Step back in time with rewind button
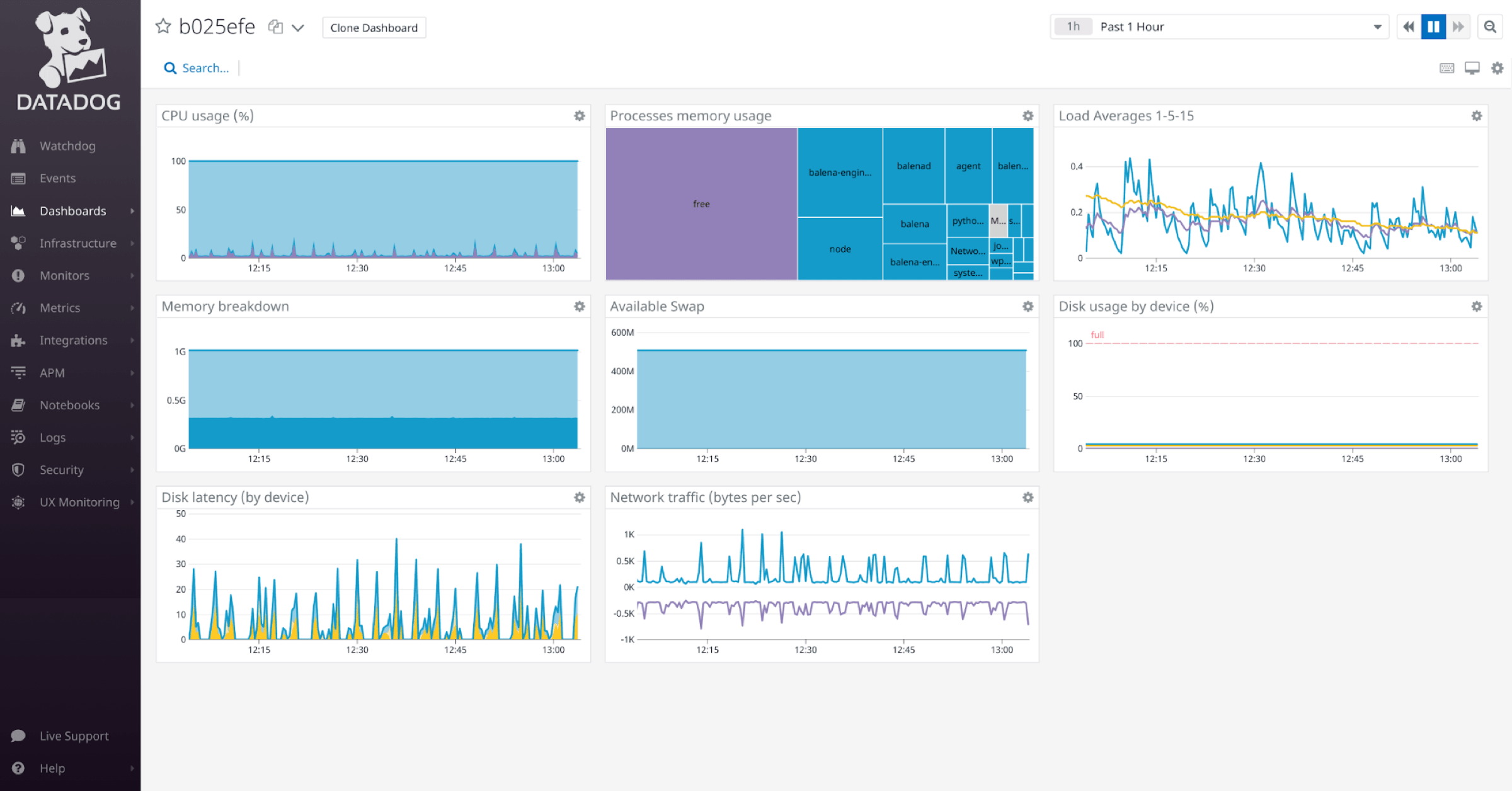This screenshot has height=791, width=1512. [1409, 26]
